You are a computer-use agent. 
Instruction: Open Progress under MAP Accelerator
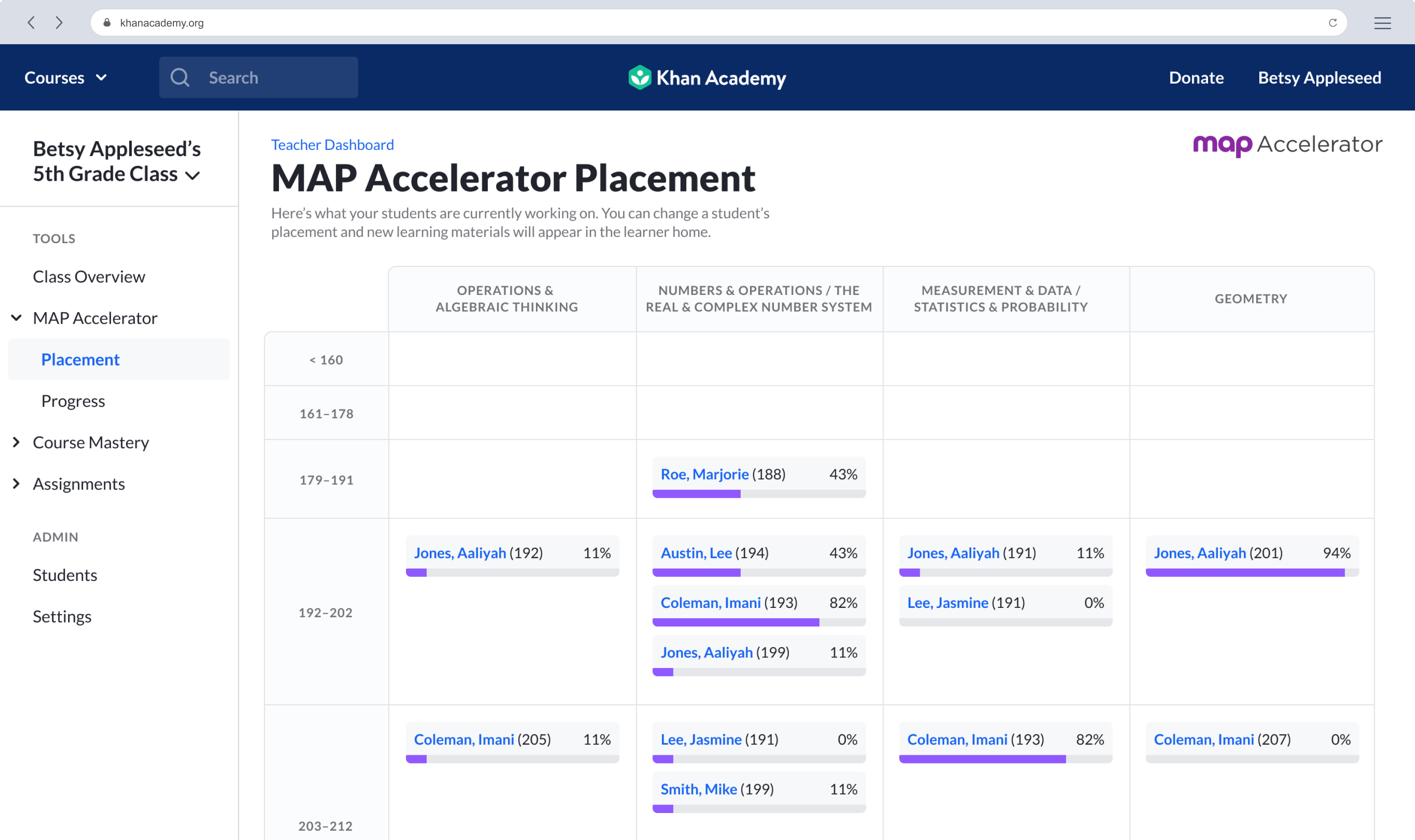73,401
